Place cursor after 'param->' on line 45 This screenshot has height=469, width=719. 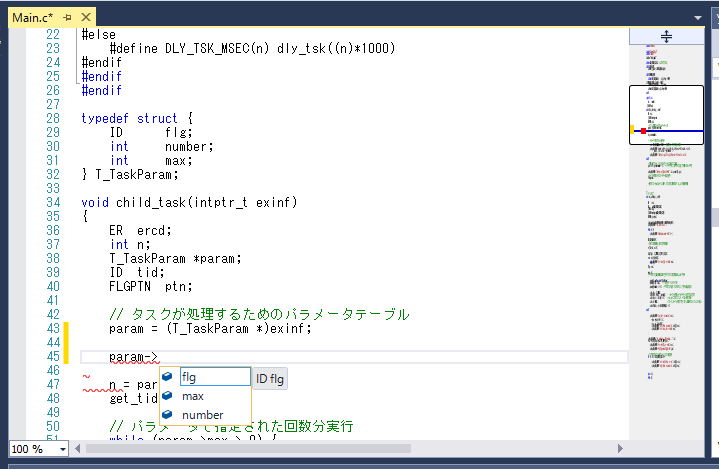tap(160, 357)
